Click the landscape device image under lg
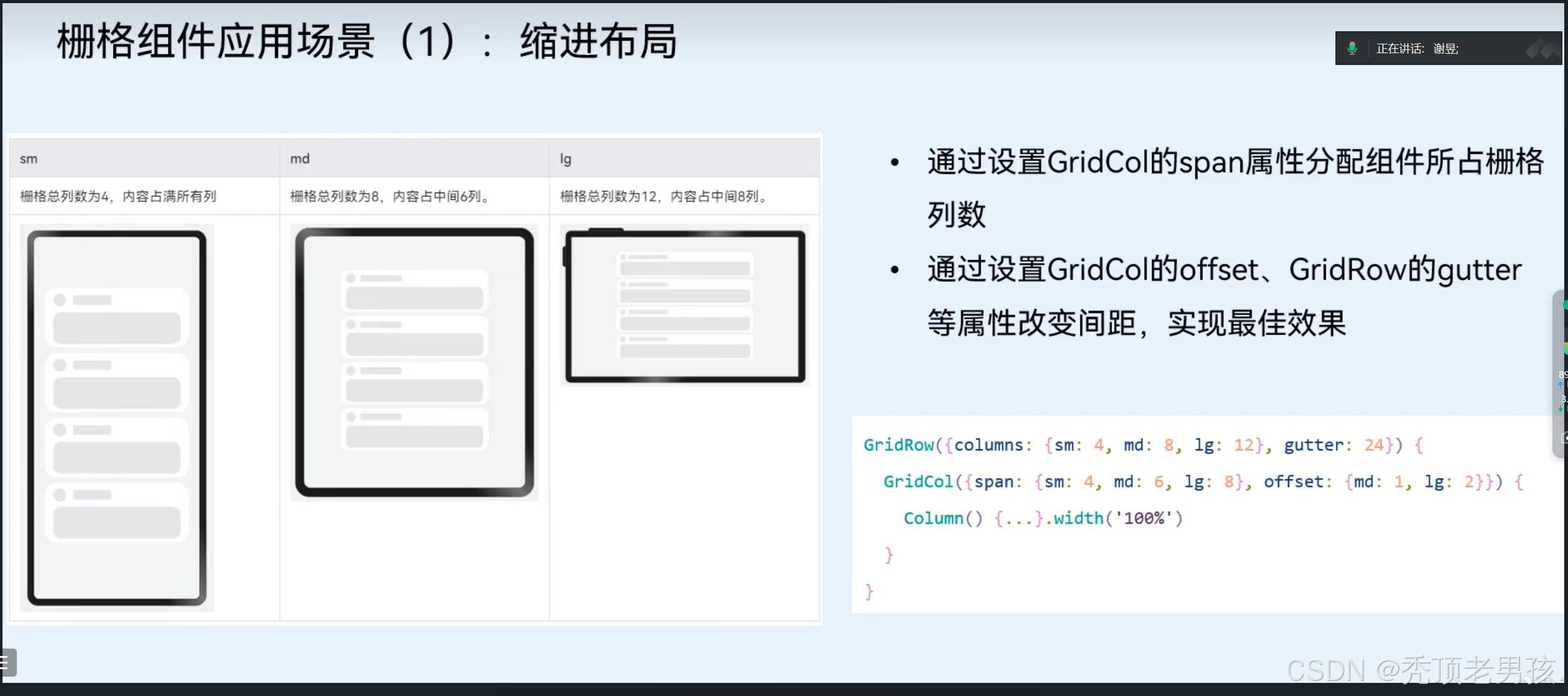The image size is (1568, 696). [x=685, y=306]
